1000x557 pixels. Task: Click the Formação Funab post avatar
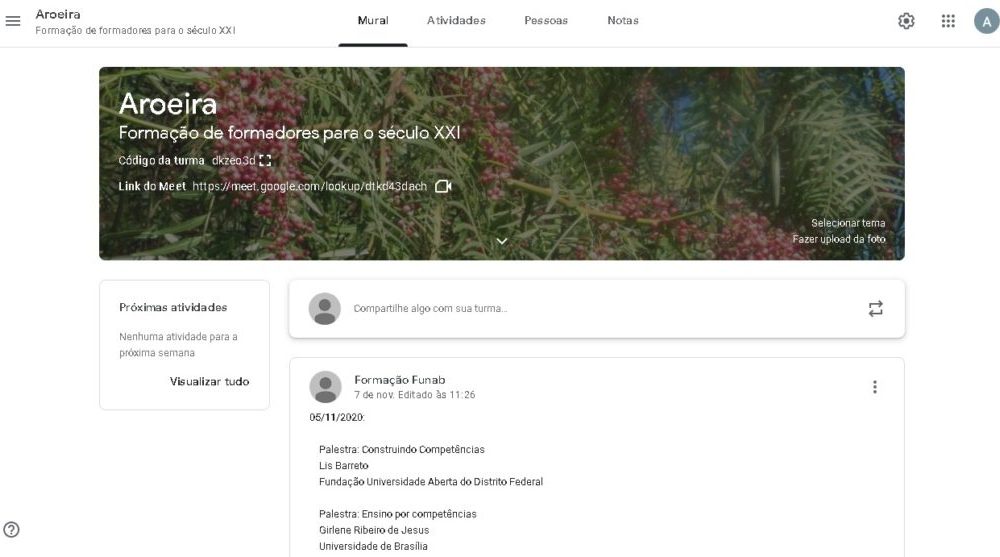pyautogui.click(x=325, y=387)
